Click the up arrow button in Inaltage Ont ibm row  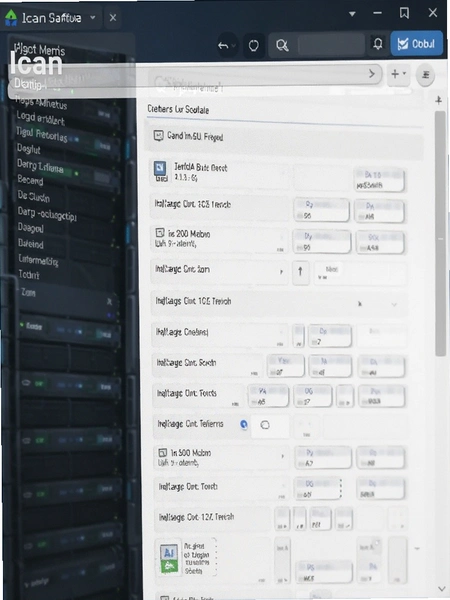click(300, 272)
